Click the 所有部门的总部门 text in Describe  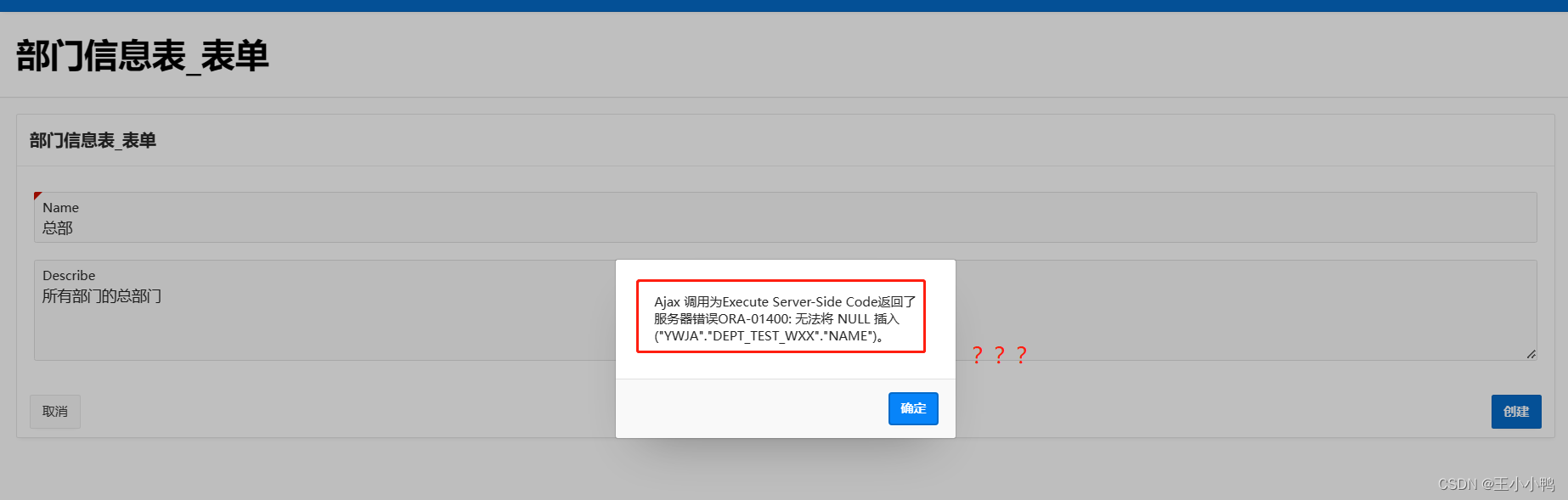[x=102, y=295]
